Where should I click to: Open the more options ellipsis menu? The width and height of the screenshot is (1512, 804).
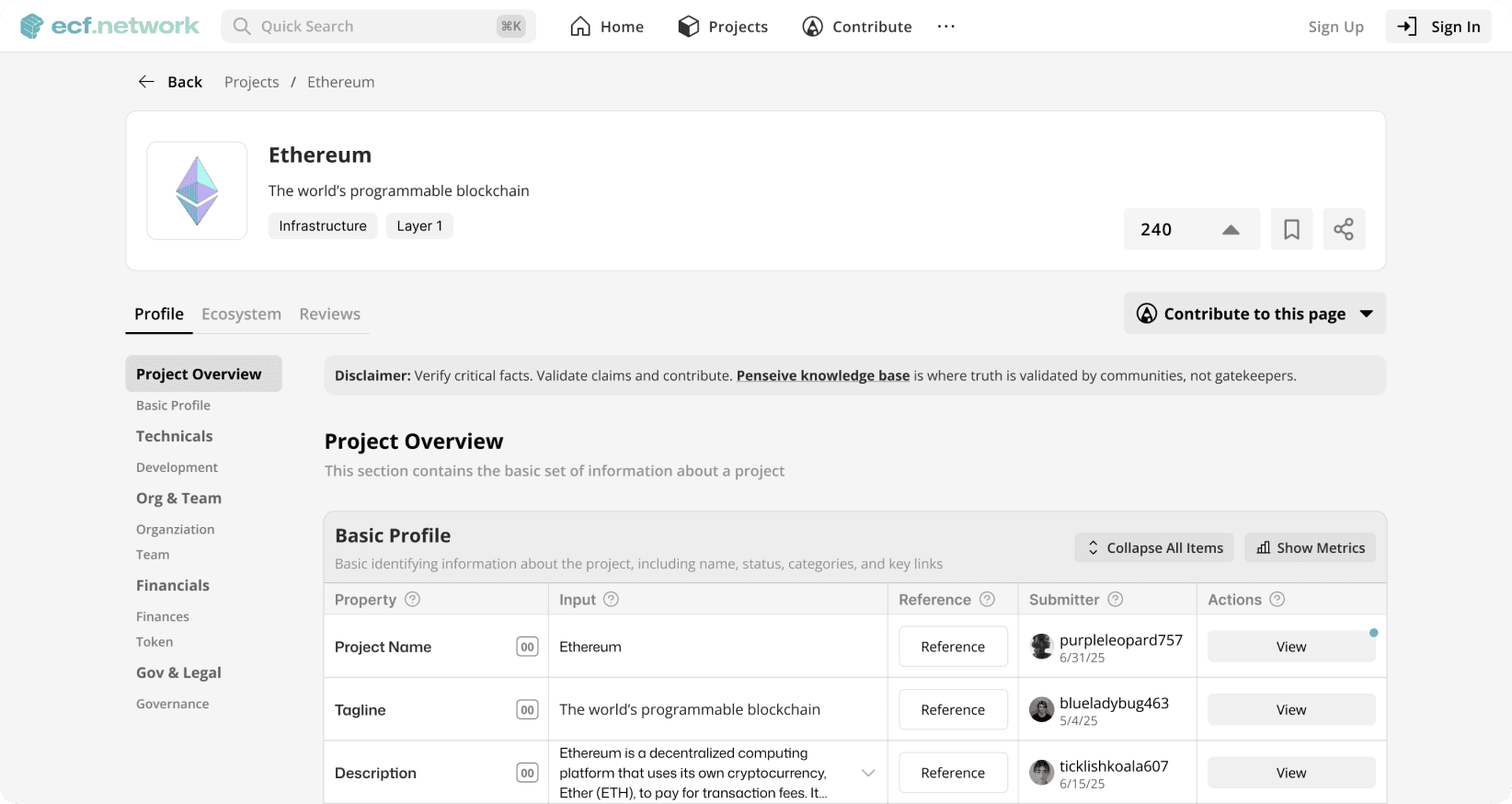coord(946,27)
